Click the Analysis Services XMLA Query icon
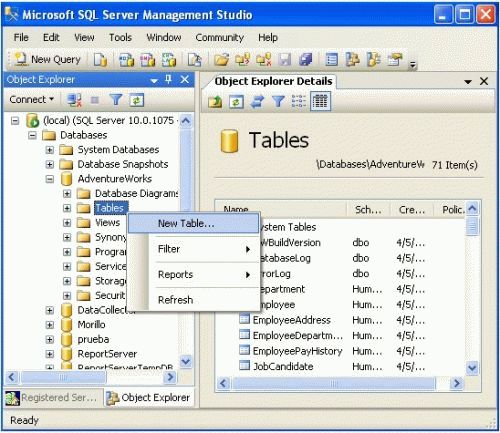 (169, 60)
